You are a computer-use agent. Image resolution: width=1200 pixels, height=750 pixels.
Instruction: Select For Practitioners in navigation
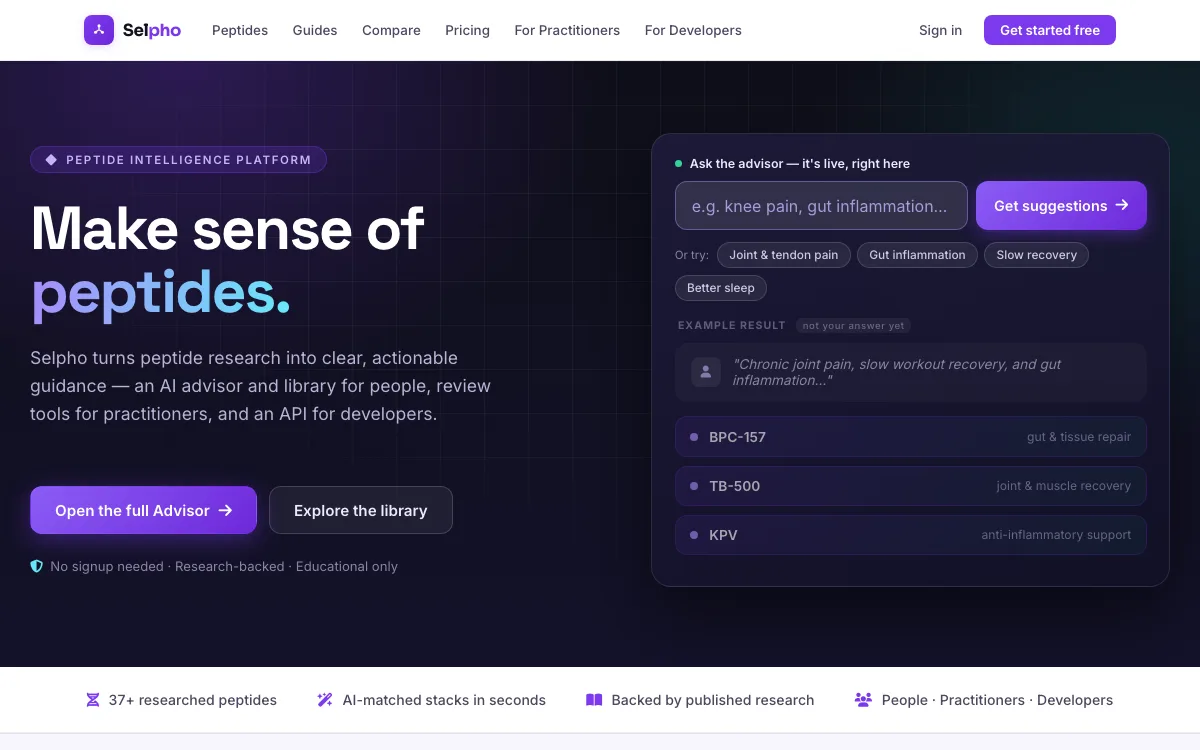tap(567, 30)
